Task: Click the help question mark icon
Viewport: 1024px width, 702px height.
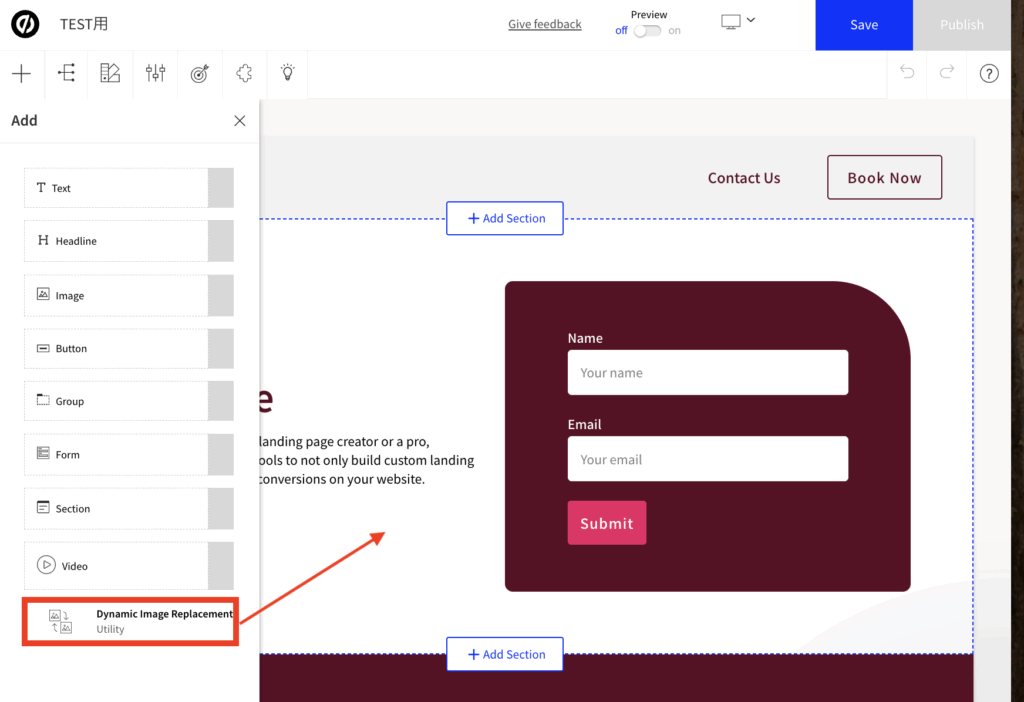Action: (x=988, y=73)
